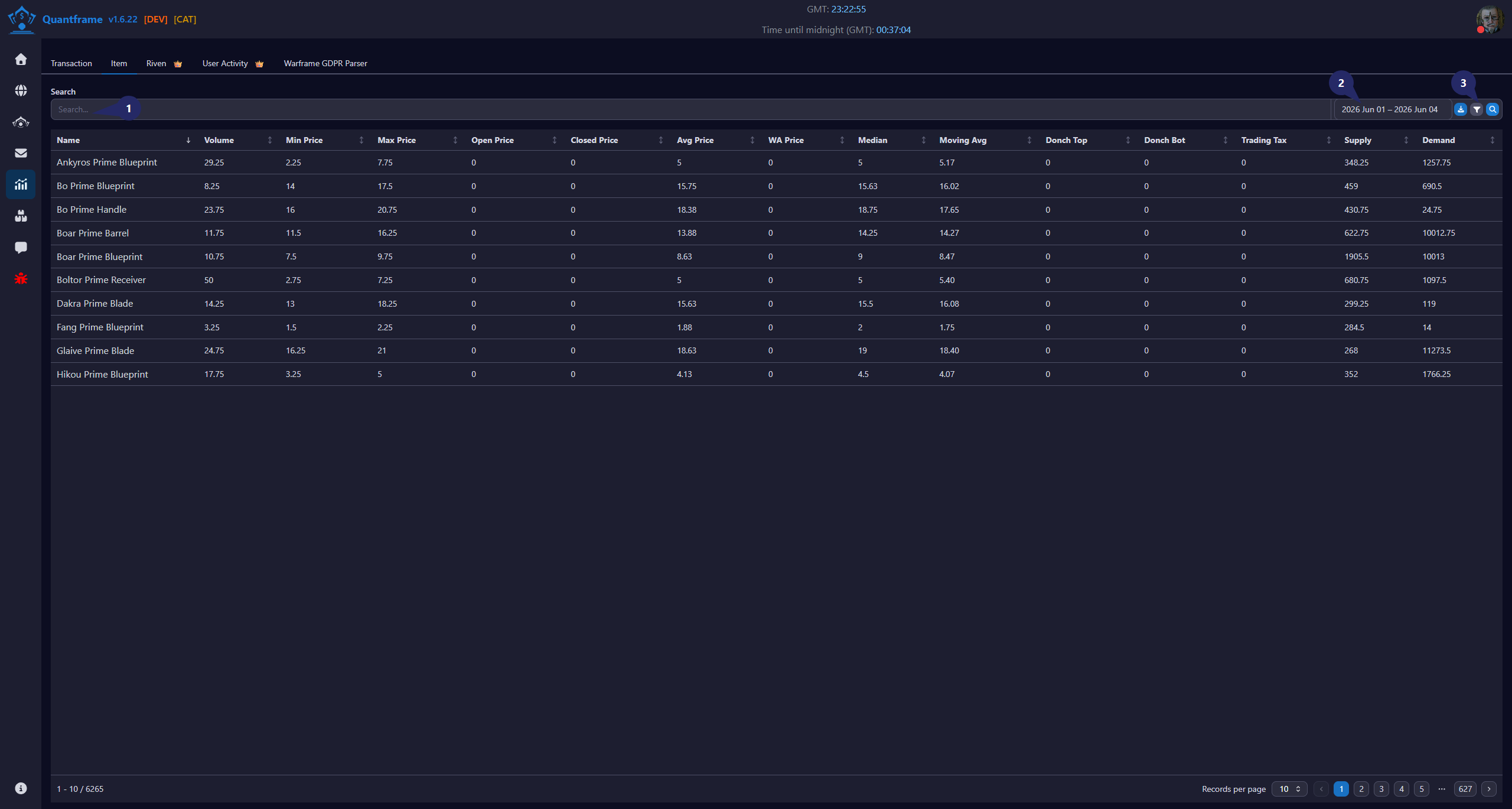Focus the Search input field
This screenshot has height=809, width=1512.
tap(690, 109)
